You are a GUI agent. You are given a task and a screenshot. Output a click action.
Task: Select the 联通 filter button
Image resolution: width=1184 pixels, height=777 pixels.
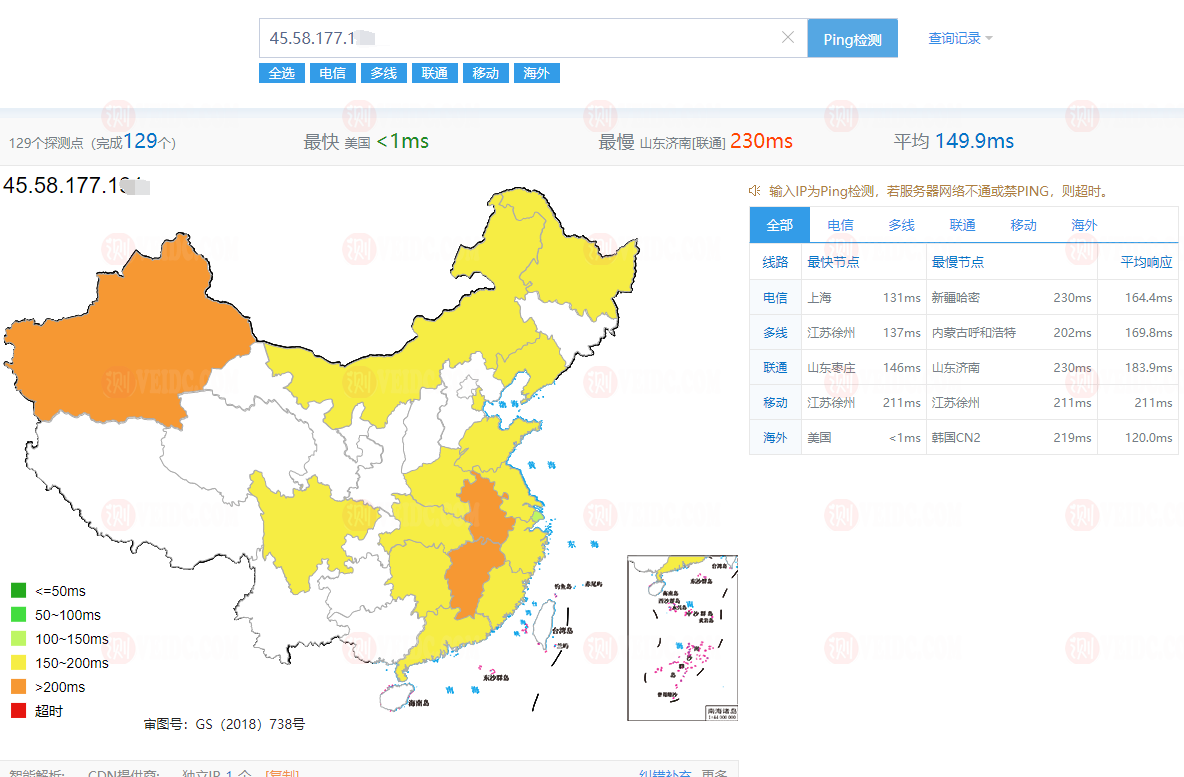[434, 72]
